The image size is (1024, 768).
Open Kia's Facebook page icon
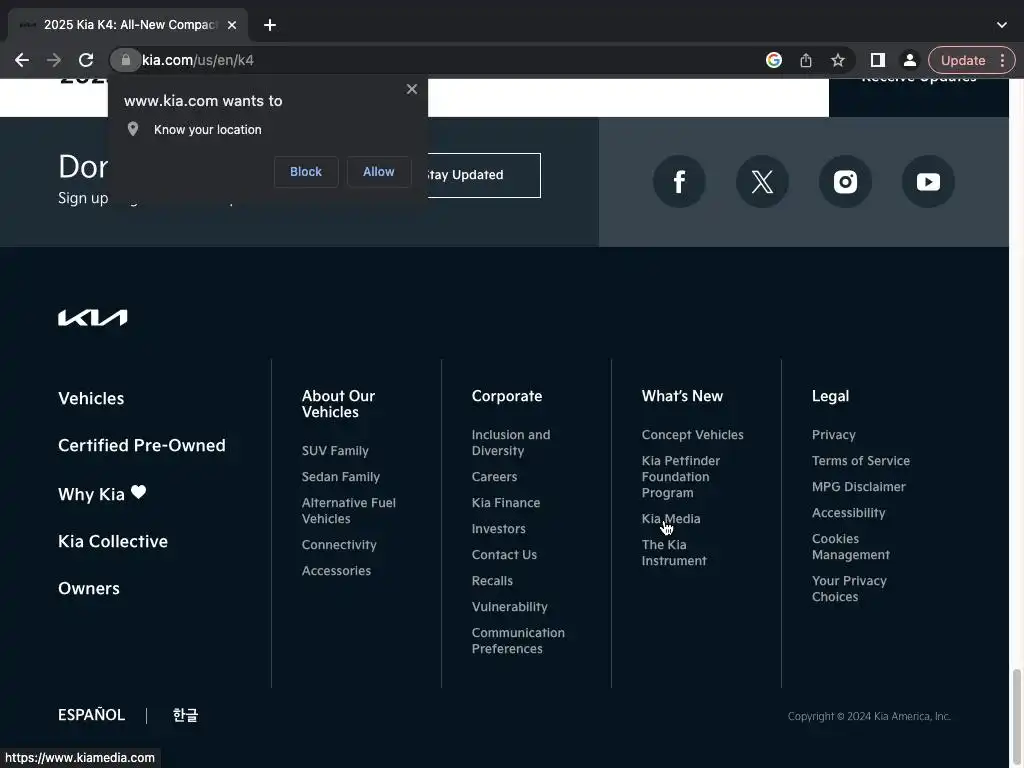[679, 182]
